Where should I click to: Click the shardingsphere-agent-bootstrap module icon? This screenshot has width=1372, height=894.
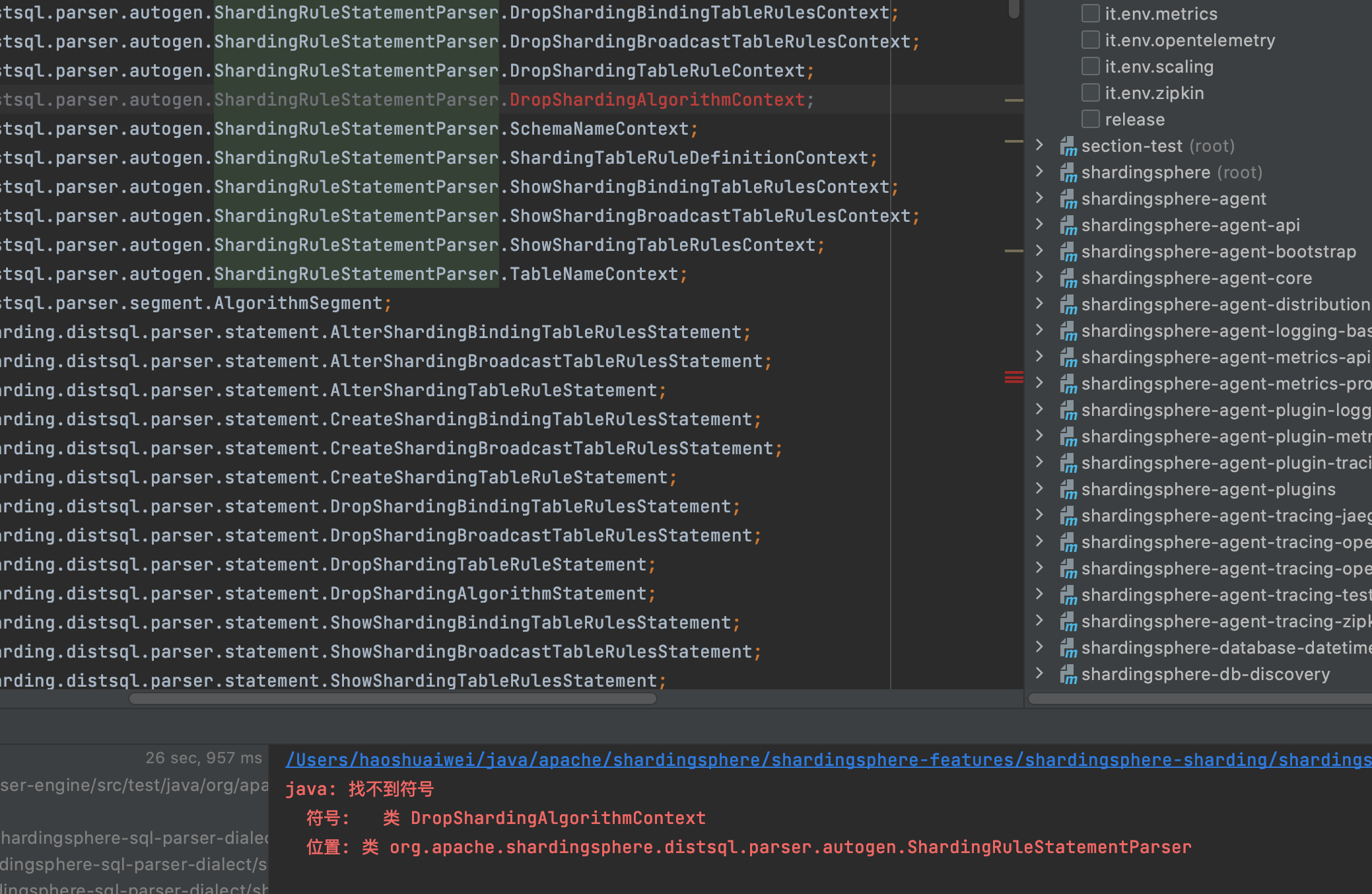(x=1068, y=252)
